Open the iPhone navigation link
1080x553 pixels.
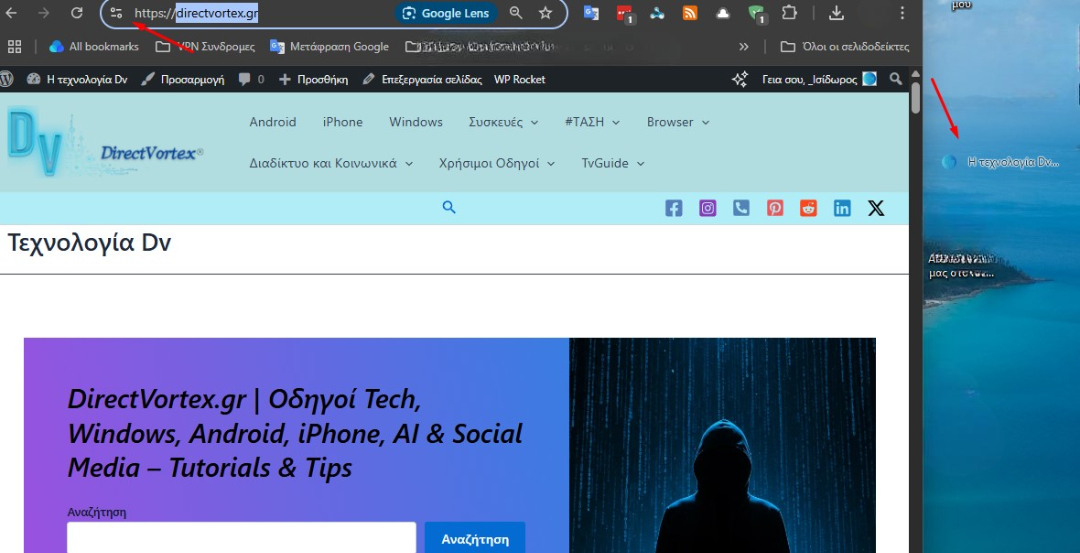(342, 122)
